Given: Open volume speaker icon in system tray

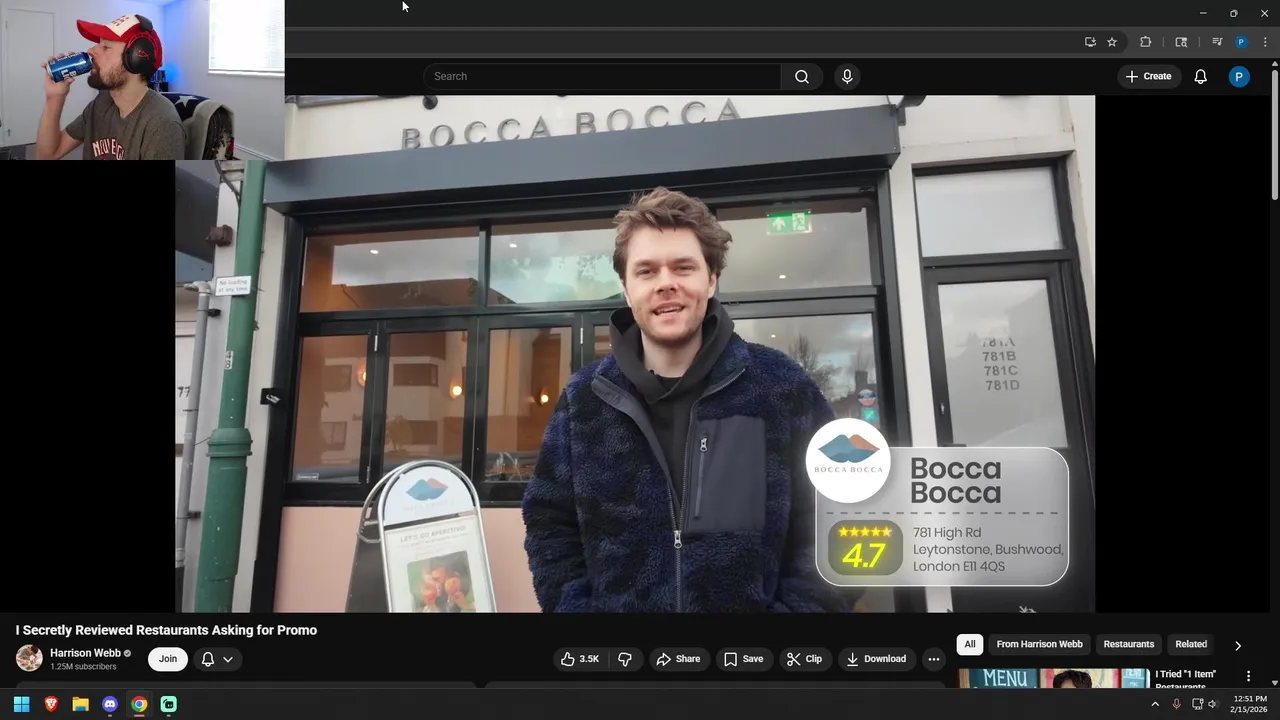Looking at the screenshot, I should point(1213,704).
